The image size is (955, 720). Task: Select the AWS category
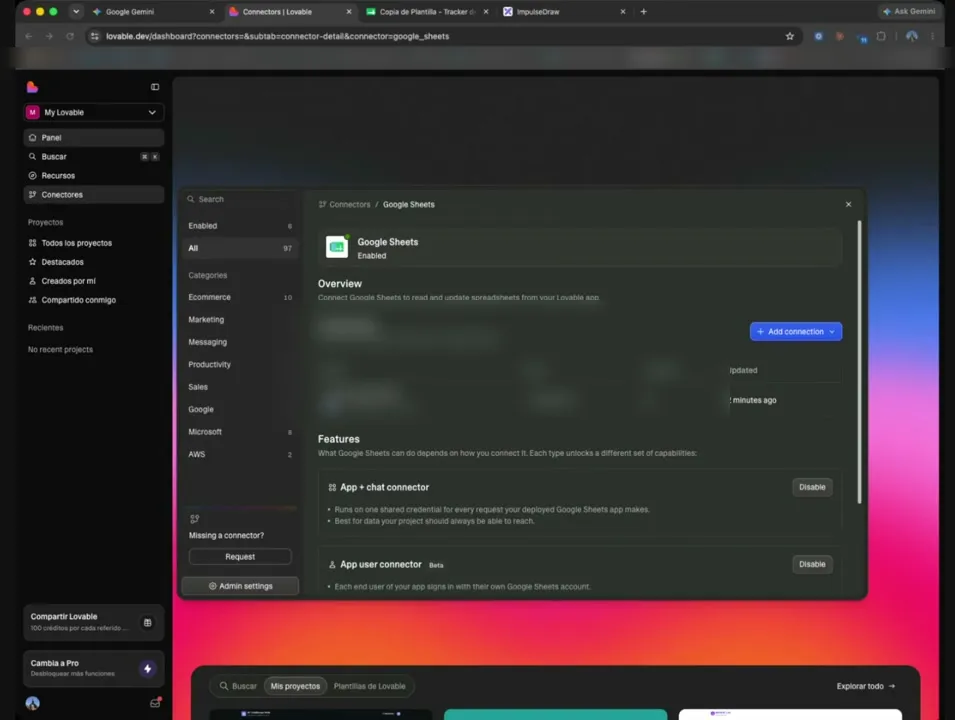tap(240, 454)
